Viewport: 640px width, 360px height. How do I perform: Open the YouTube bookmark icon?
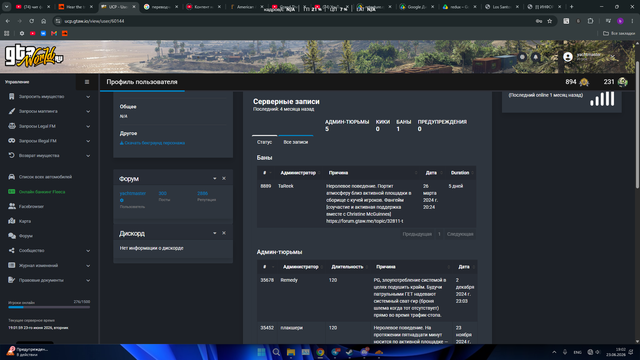(x=33, y=33)
